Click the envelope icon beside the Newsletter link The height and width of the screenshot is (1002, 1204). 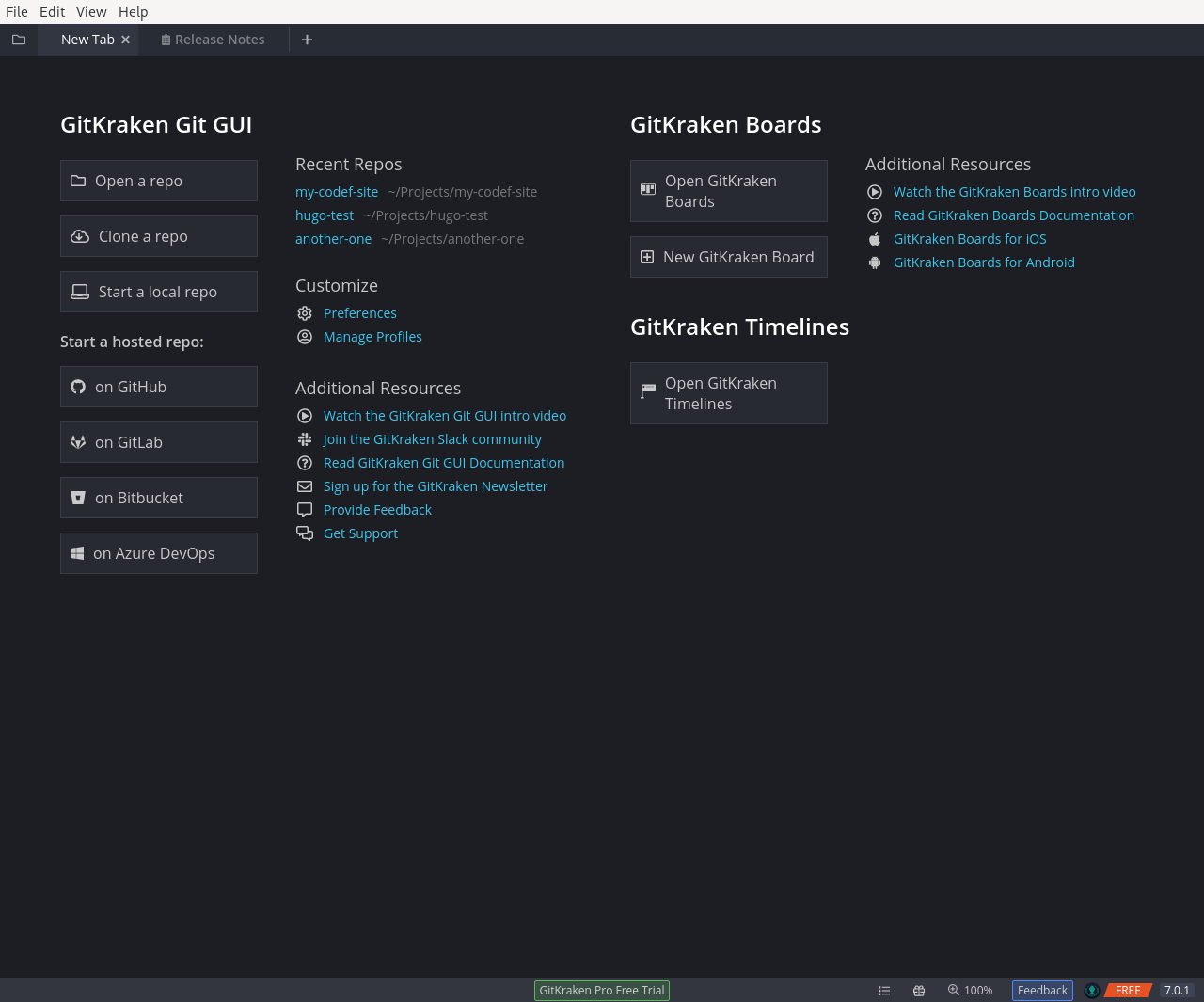305,486
